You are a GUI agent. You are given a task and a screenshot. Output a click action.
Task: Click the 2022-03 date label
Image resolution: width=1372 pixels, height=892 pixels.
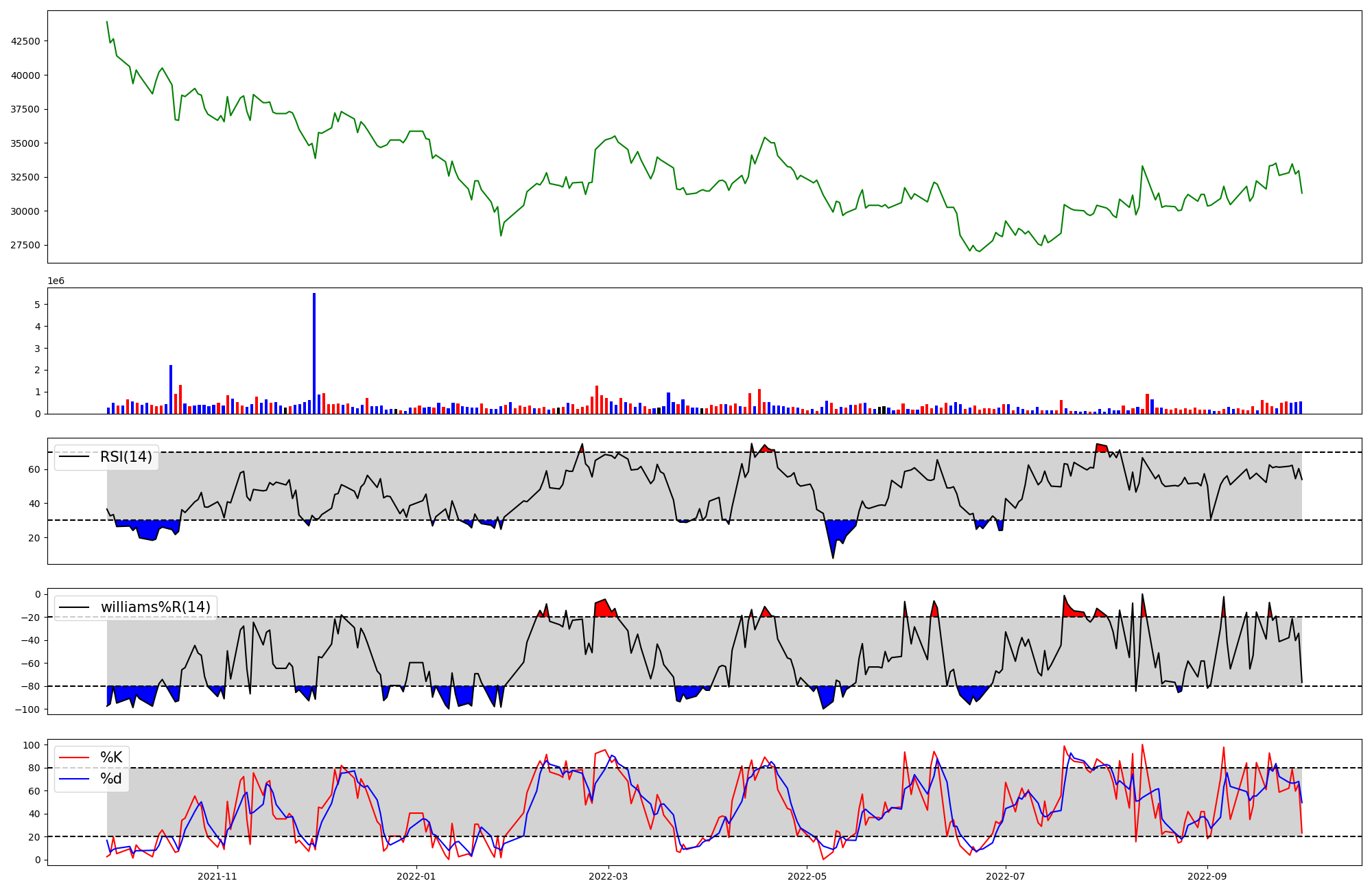pos(608,876)
